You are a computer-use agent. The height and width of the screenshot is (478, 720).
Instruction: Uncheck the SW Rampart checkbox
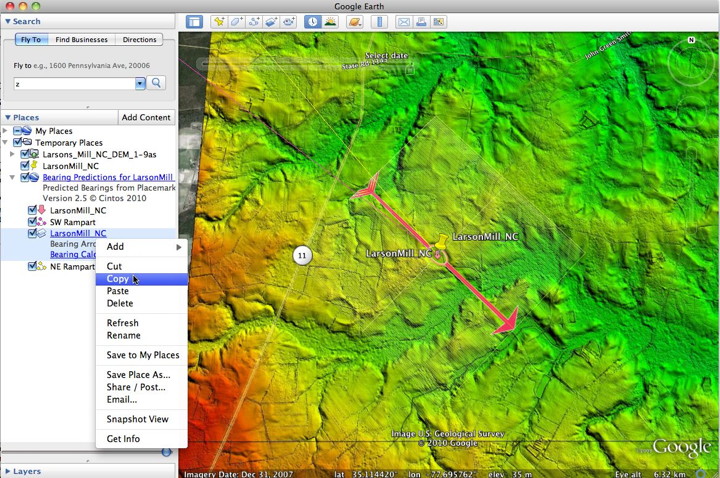[33, 222]
